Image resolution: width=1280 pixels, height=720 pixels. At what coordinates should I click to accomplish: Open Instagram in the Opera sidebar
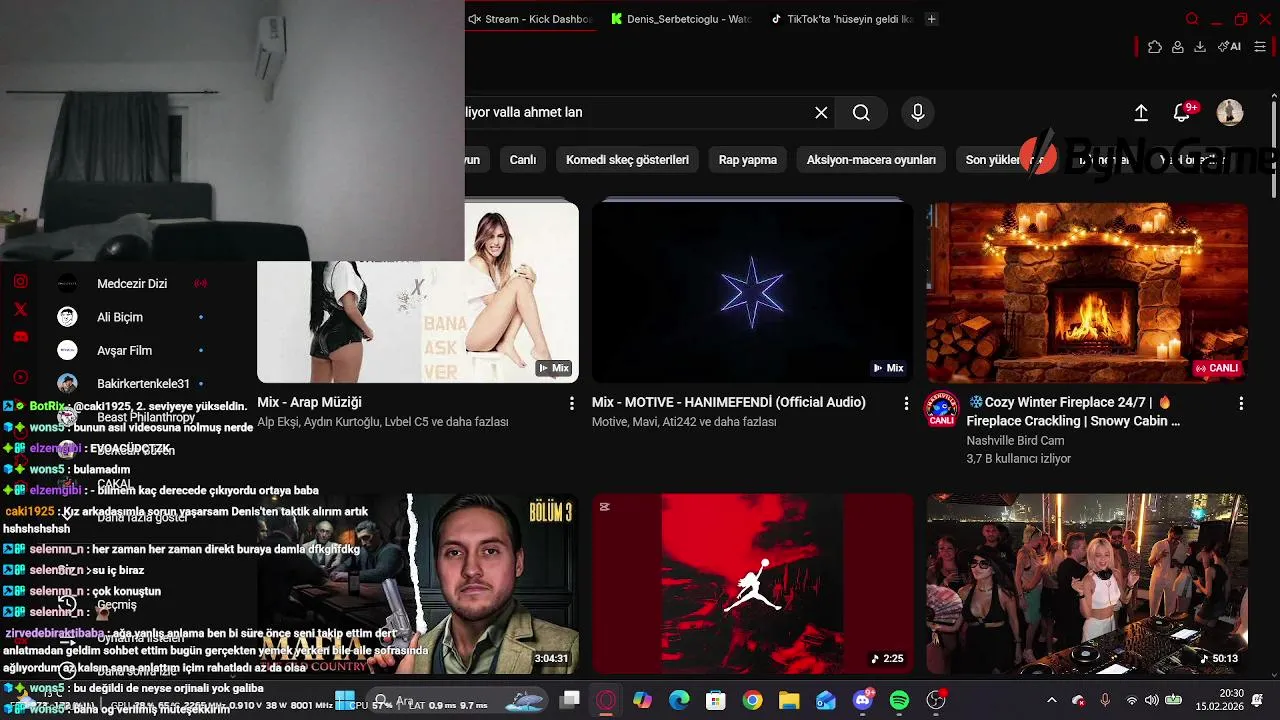(x=20, y=282)
